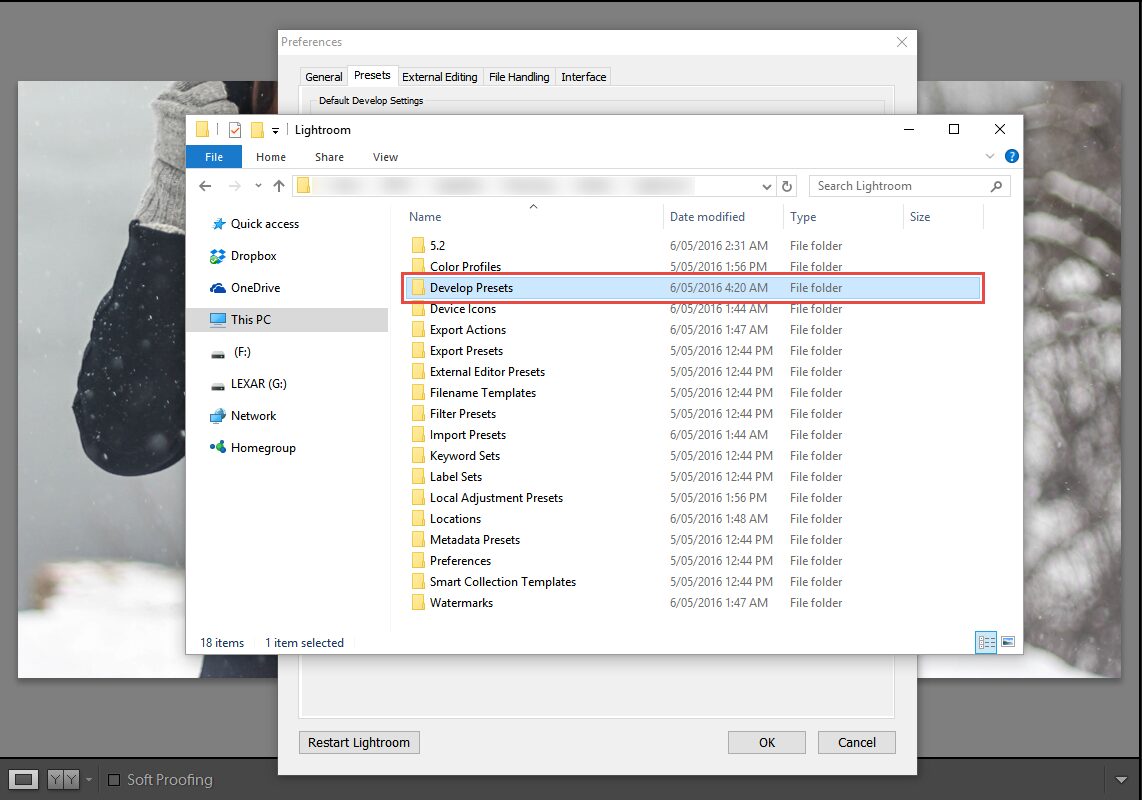The height and width of the screenshot is (800, 1142).
Task: Select Homegroup in navigation pane
Action: click(253, 448)
